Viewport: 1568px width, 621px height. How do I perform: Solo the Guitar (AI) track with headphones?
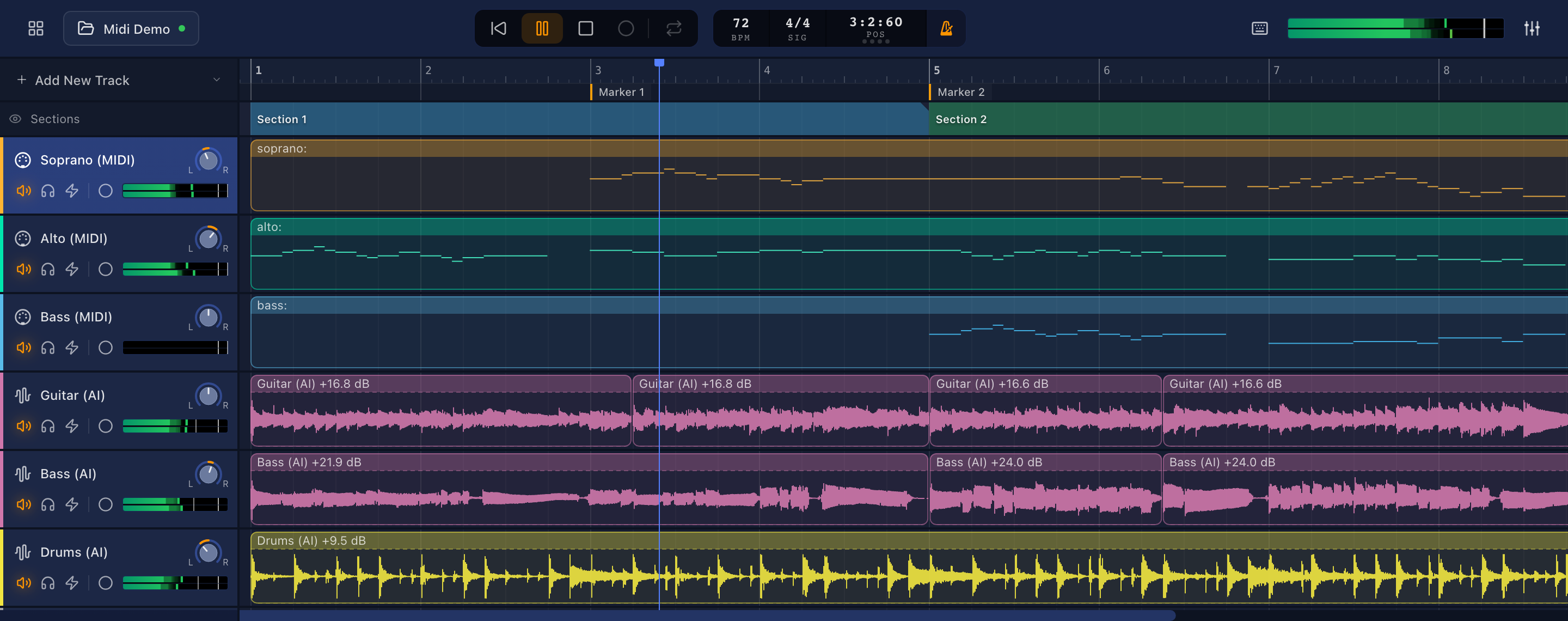[x=47, y=426]
